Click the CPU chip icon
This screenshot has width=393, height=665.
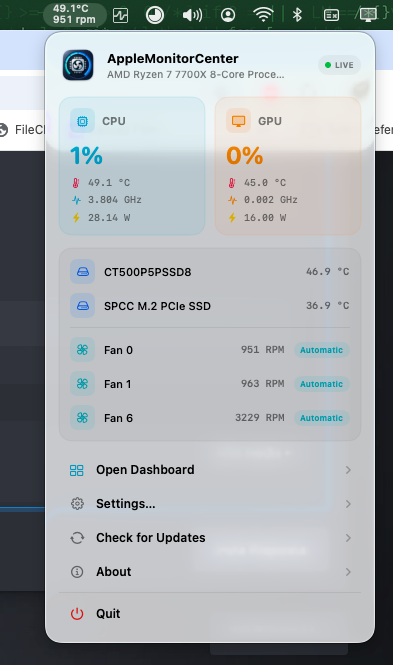(x=82, y=121)
